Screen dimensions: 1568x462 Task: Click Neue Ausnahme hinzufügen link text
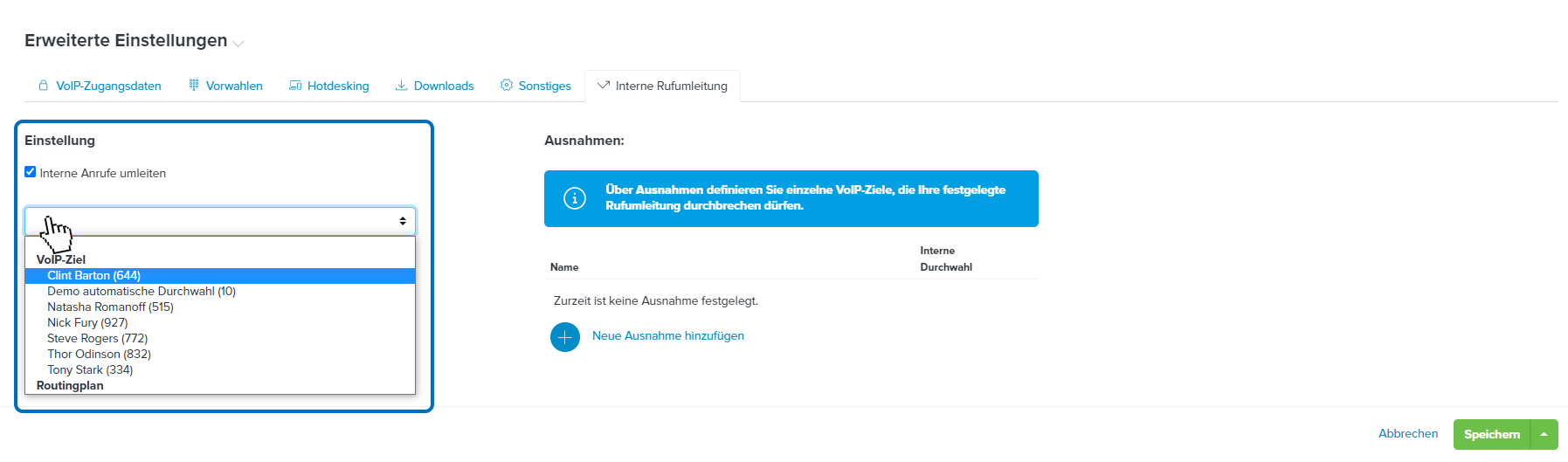coord(668,336)
